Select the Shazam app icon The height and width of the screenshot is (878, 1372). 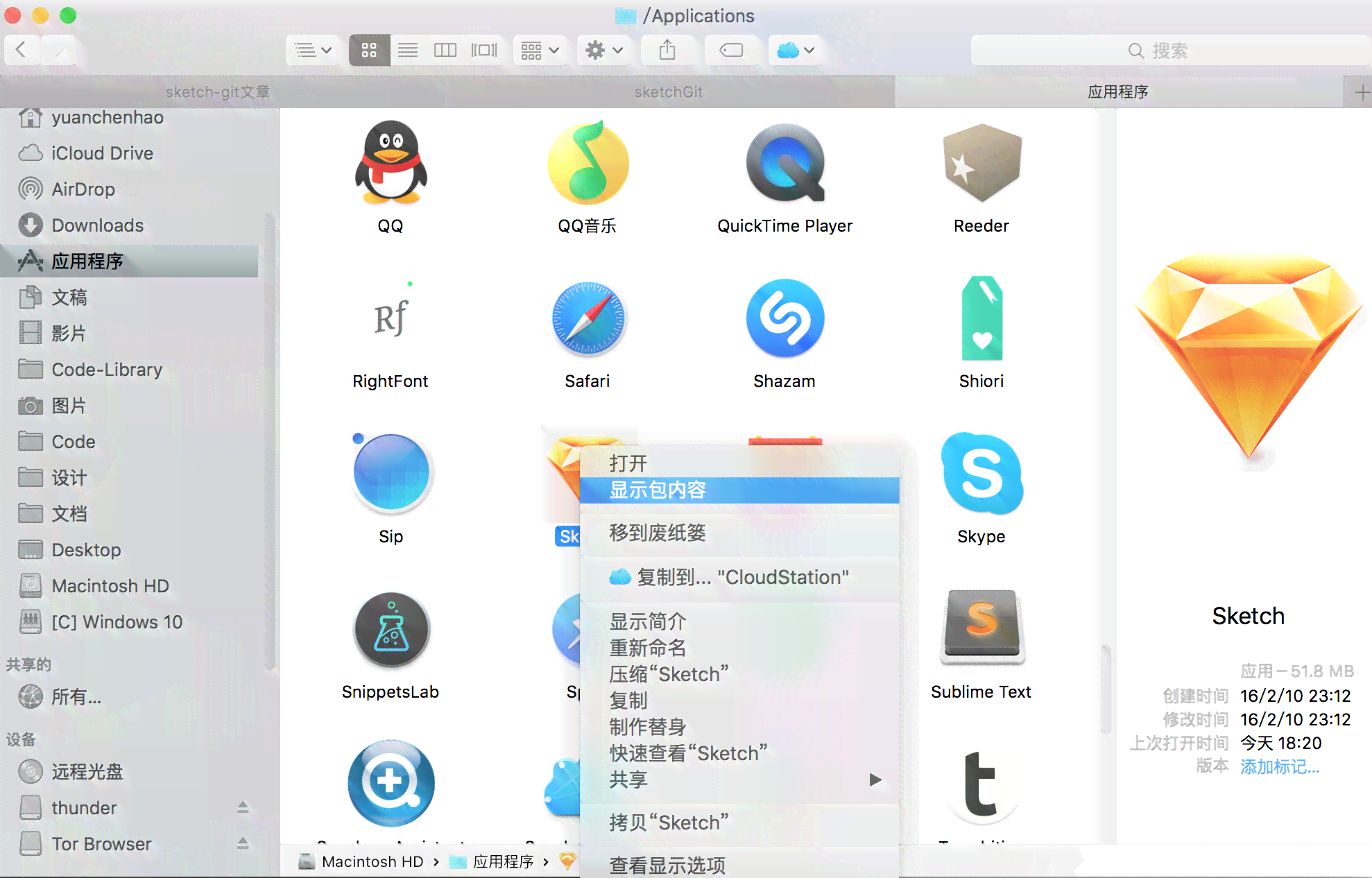(x=785, y=318)
